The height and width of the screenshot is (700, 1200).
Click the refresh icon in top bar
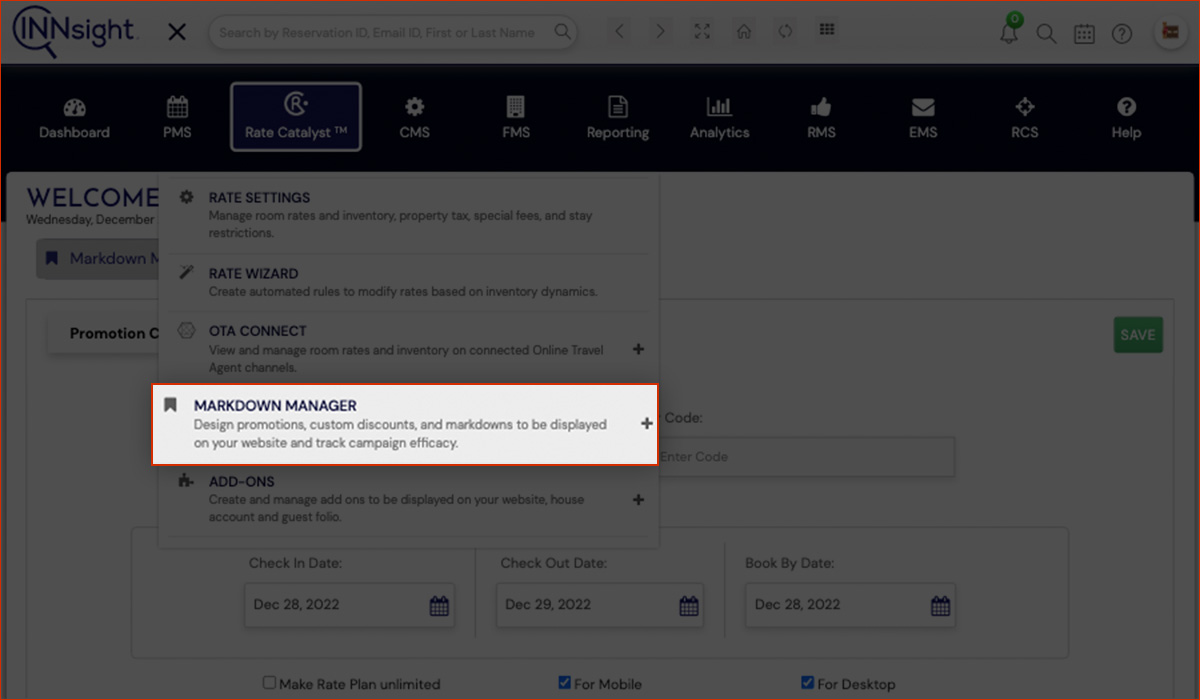pyautogui.click(x=785, y=32)
